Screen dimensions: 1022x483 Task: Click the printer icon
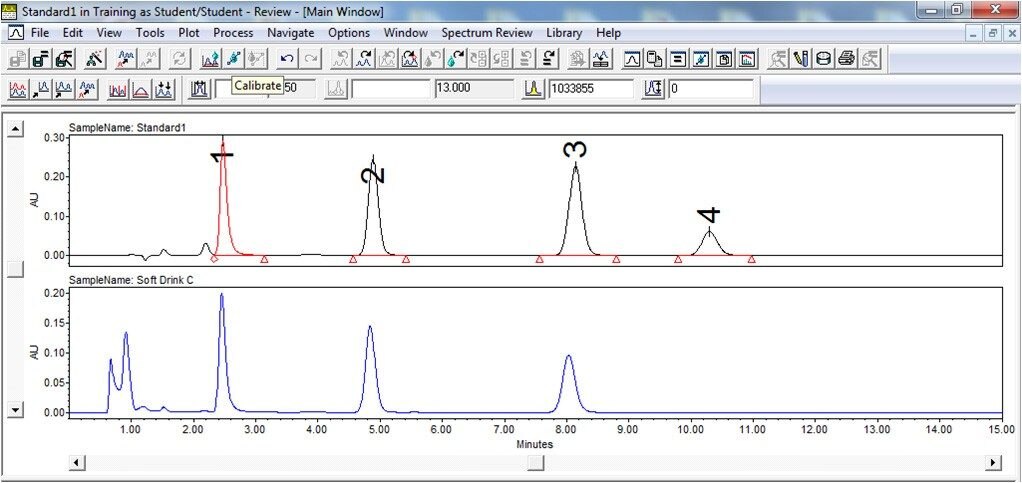click(x=847, y=59)
